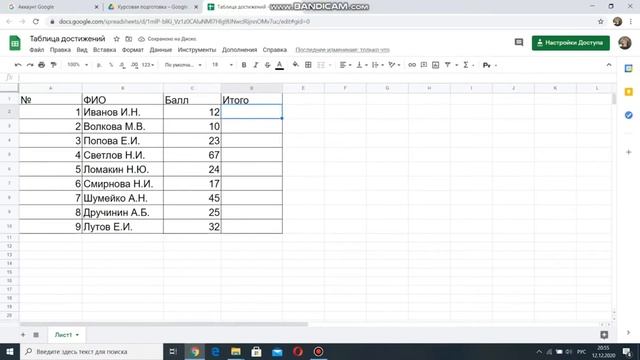The width and height of the screenshot is (640, 360).
Task: Open the fill color picker
Action: pos(296,65)
